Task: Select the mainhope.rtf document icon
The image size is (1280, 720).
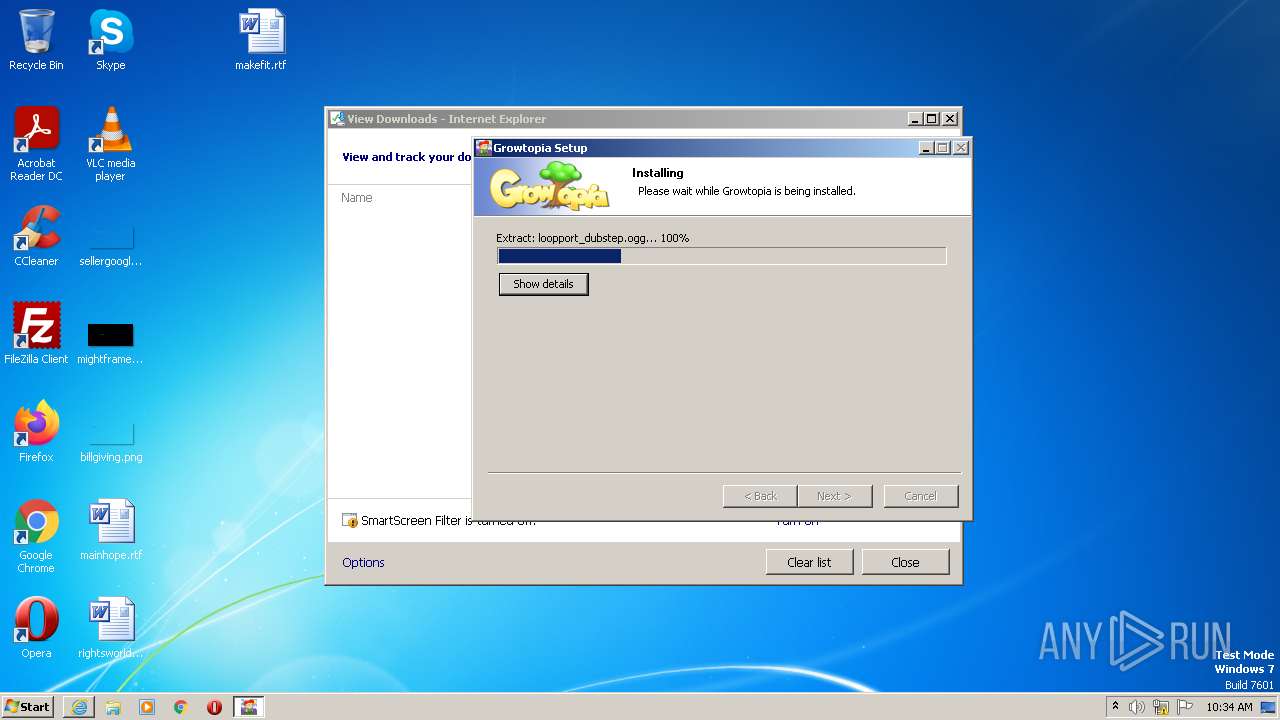Action: pos(110,530)
